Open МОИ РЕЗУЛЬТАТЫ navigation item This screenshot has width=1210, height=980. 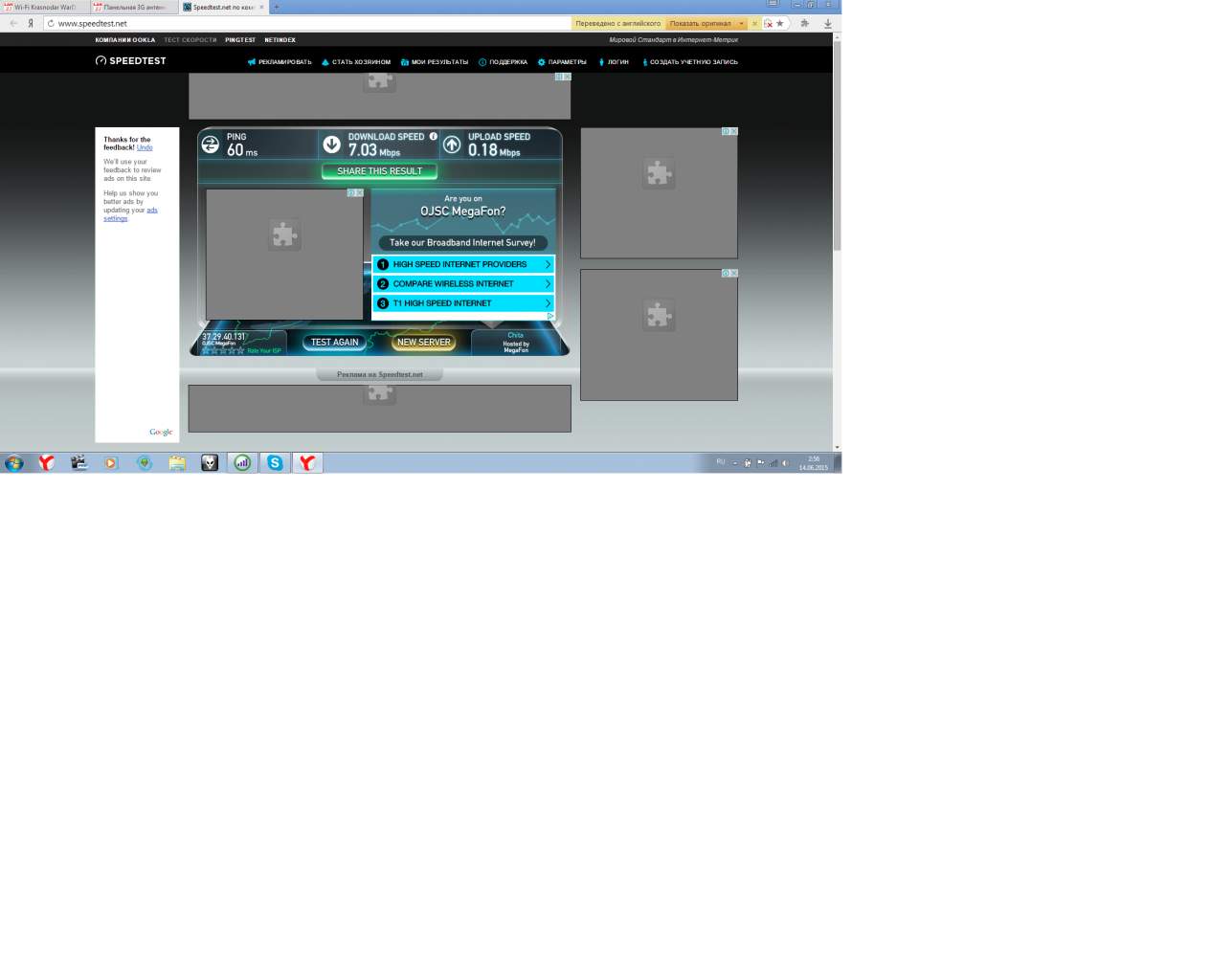[435, 62]
